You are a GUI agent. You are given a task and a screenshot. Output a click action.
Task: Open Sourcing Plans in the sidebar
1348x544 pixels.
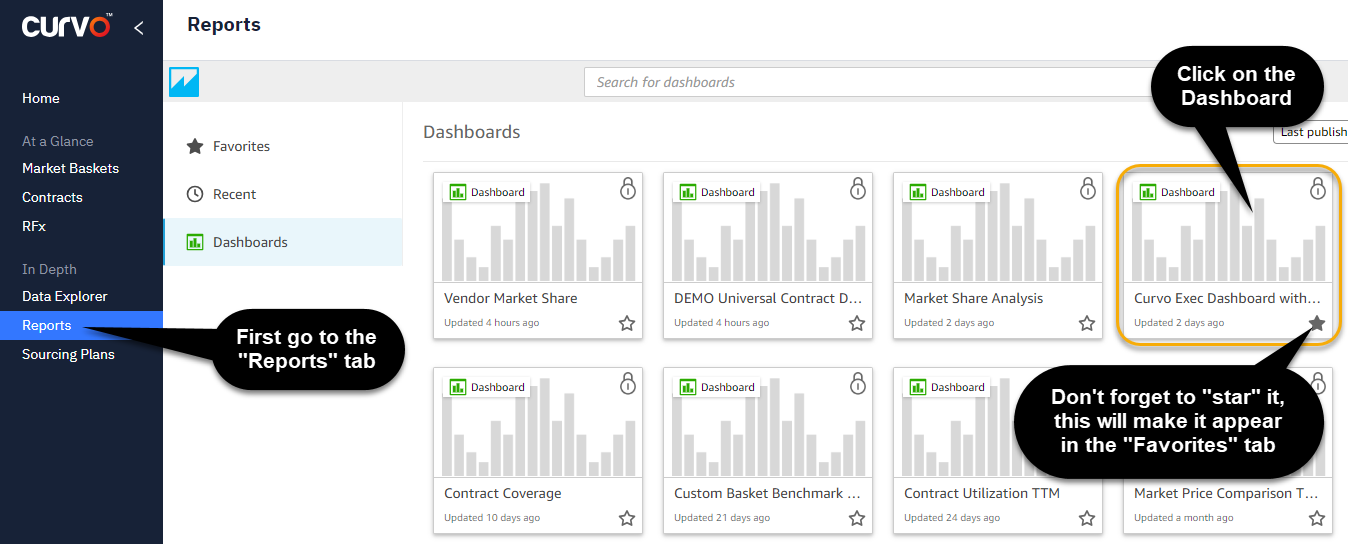coord(68,354)
